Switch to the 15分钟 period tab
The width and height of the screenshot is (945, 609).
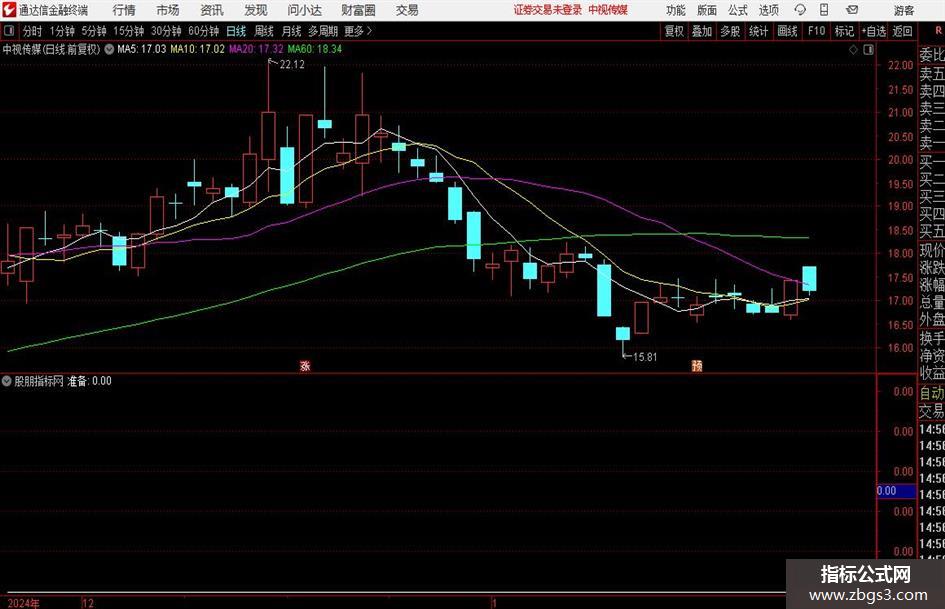128,31
